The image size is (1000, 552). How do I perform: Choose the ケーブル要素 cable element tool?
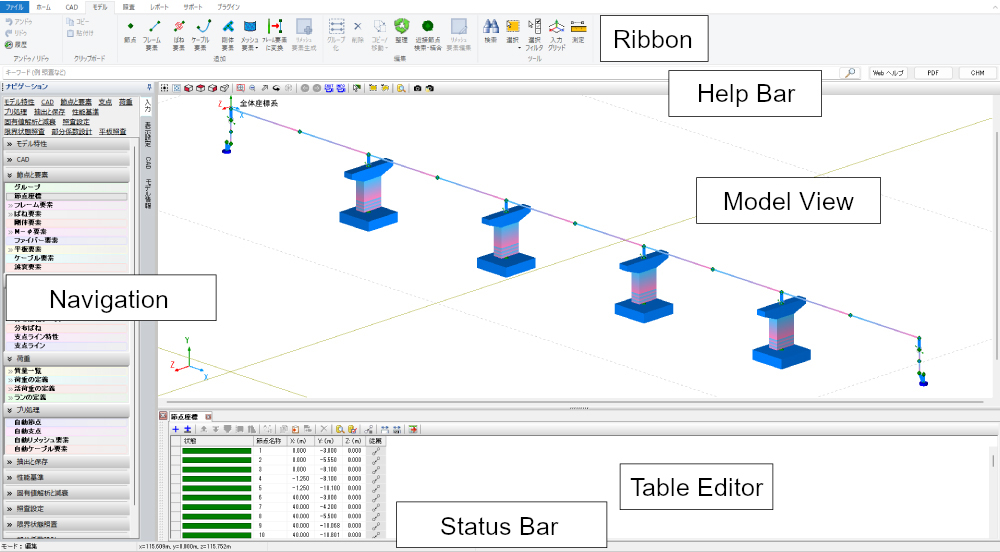click(x=203, y=29)
